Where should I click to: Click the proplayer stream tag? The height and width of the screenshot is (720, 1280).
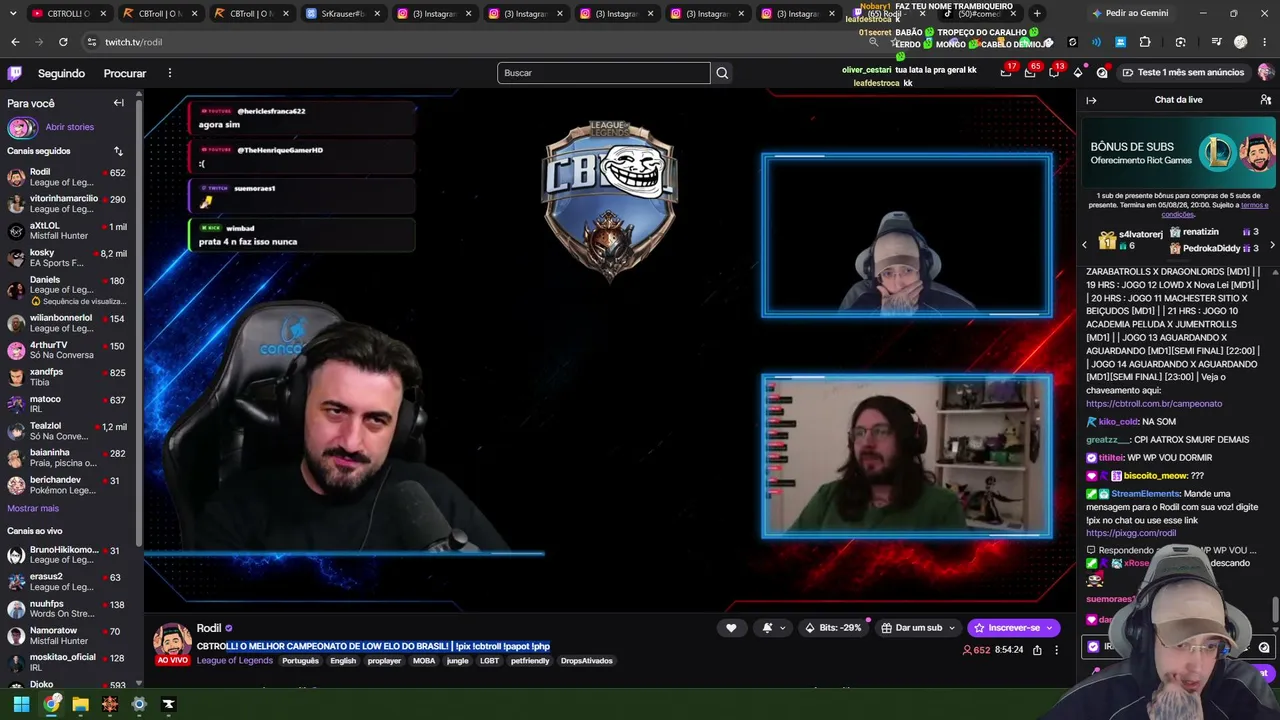pyautogui.click(x=384, y=661)
